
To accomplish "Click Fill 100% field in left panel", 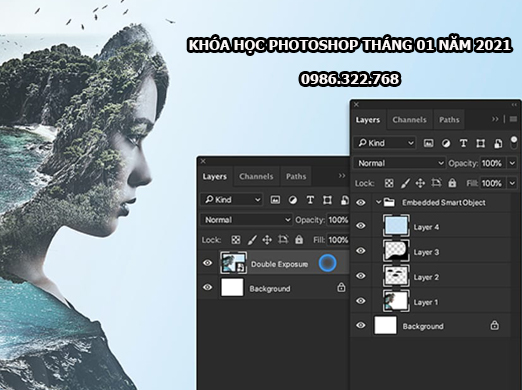I will pos(338,240).
